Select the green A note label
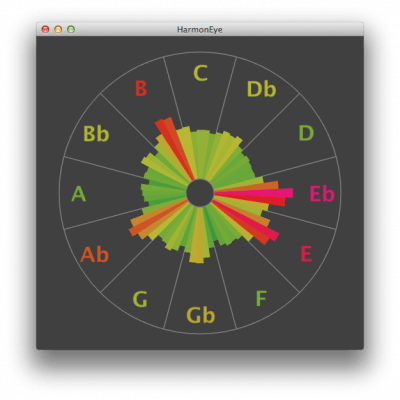This screenshot has width=400, height=400. pyautogui.click(x=79, y=194)
